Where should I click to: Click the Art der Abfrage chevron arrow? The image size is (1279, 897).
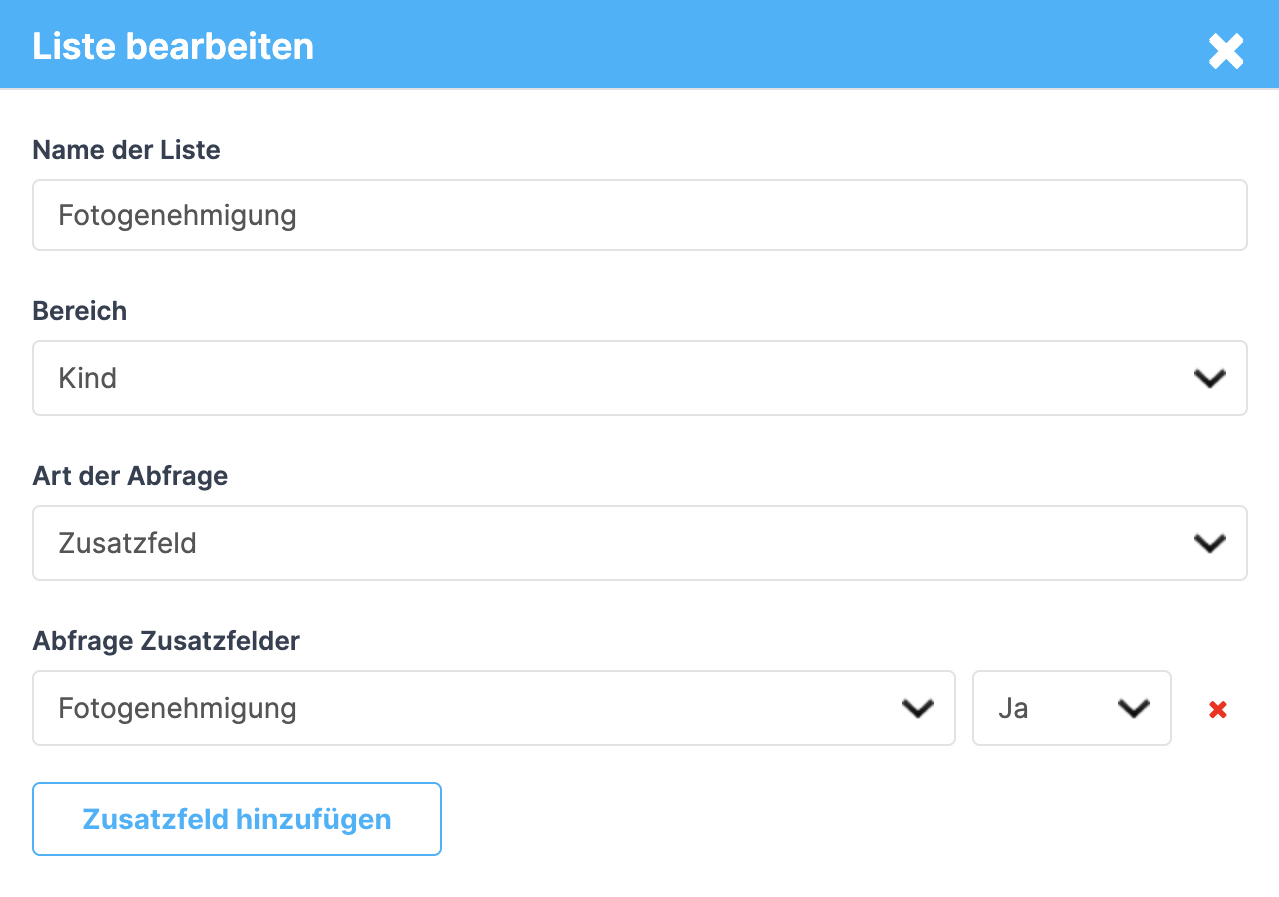point(1209,543)
